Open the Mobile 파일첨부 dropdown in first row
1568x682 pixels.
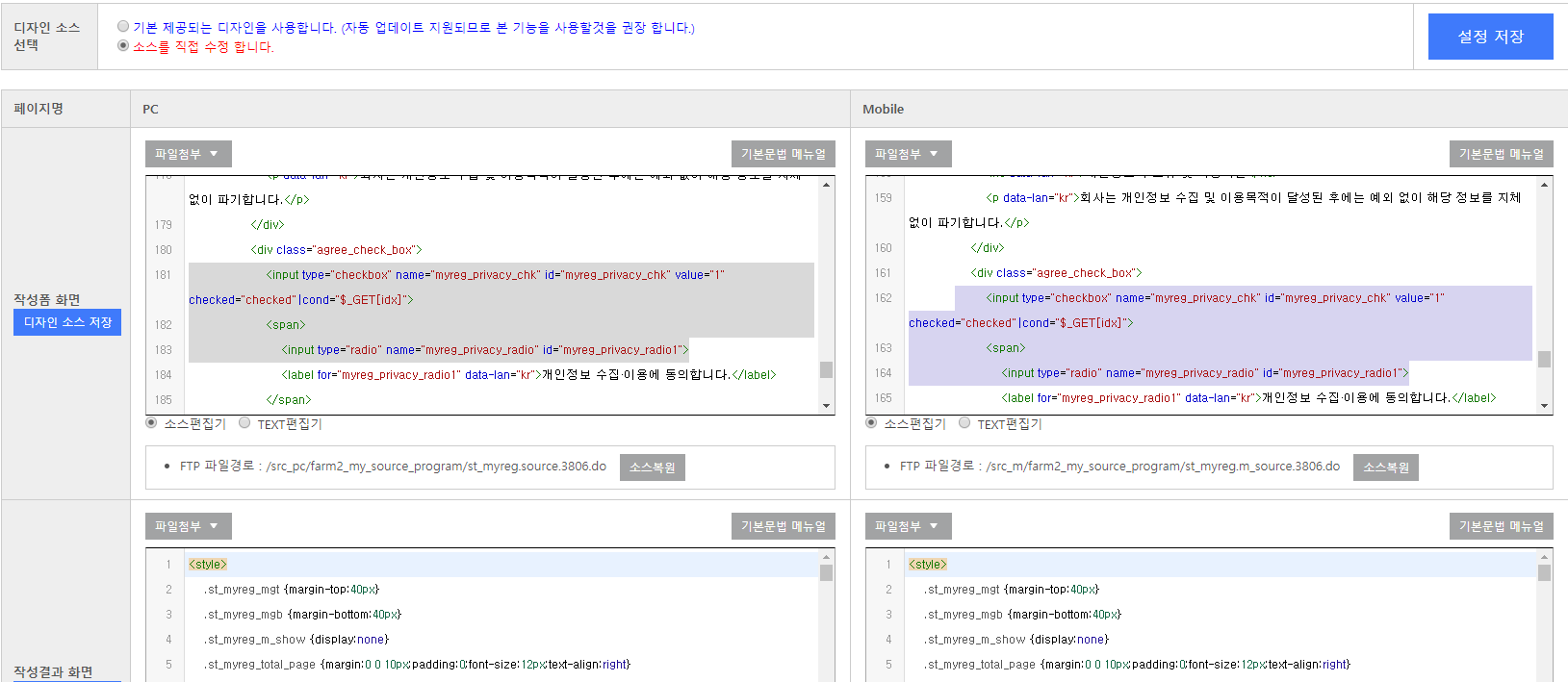909,154
